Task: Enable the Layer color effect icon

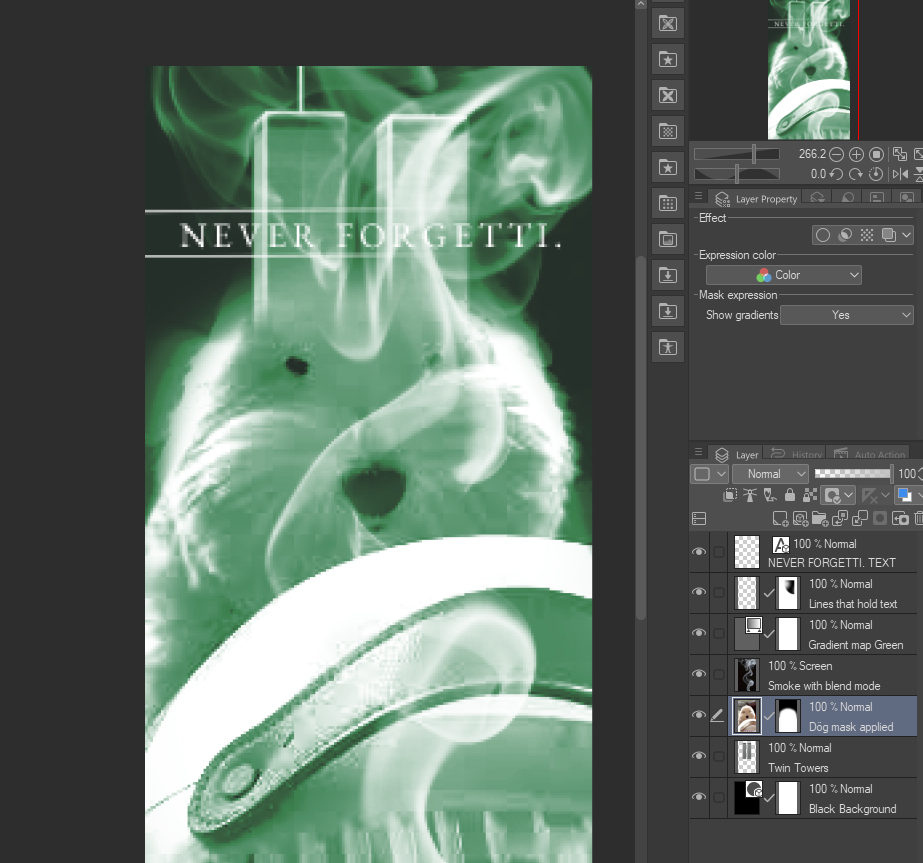Action: coord(888,235)
